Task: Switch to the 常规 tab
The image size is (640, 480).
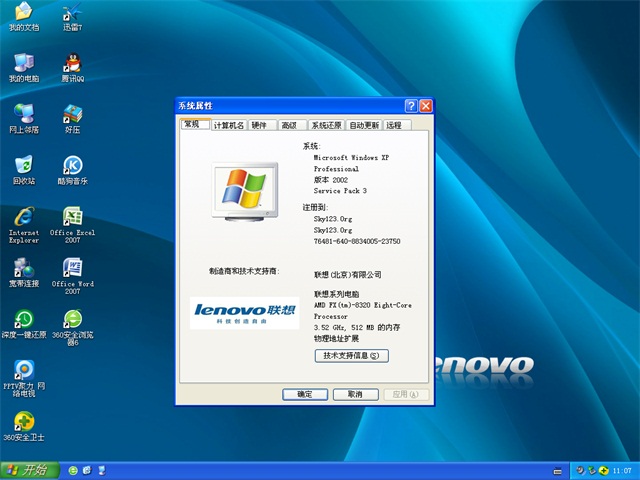Action: pyautogui.click(x=195, y=124)
